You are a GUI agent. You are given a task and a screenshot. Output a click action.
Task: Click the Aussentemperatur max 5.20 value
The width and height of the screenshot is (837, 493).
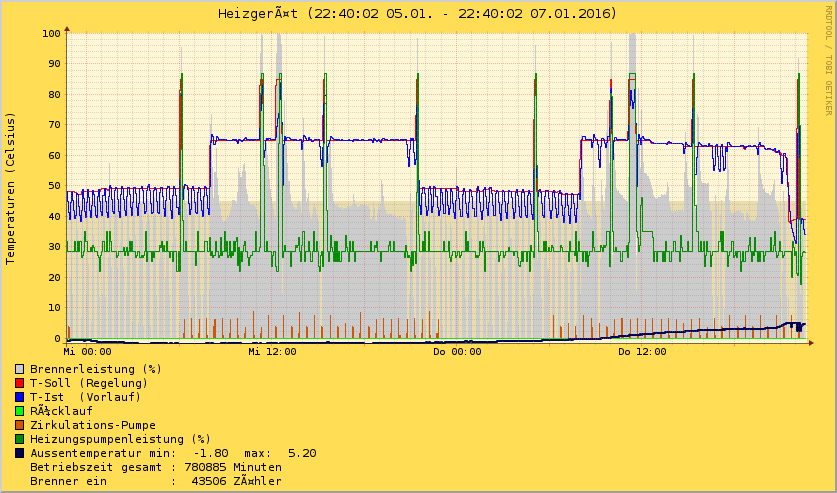(x=302, y=453)
